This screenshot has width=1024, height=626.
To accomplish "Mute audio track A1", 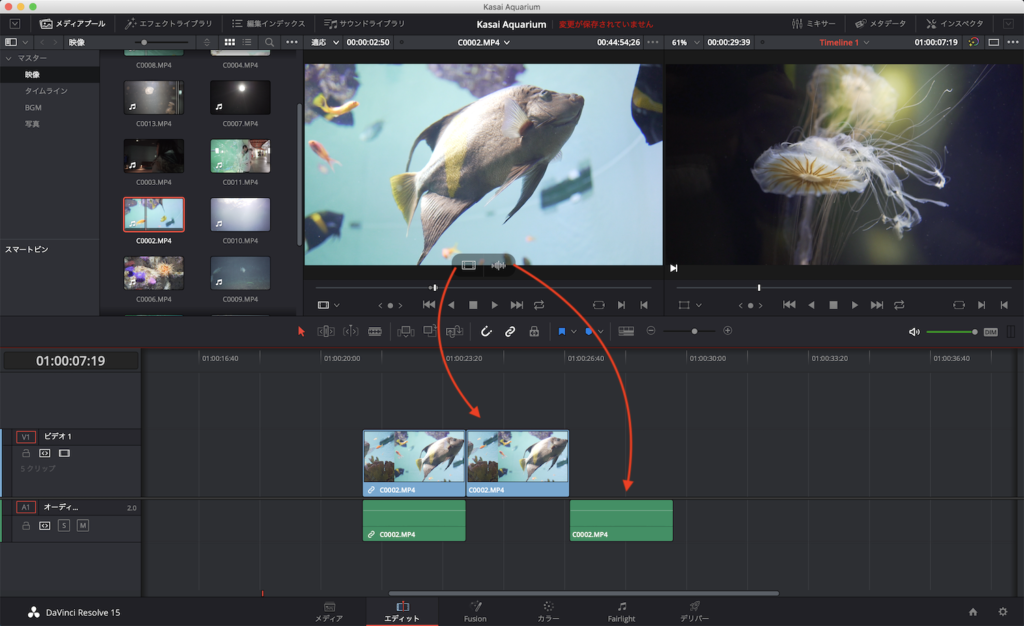I will click(83, 525).
